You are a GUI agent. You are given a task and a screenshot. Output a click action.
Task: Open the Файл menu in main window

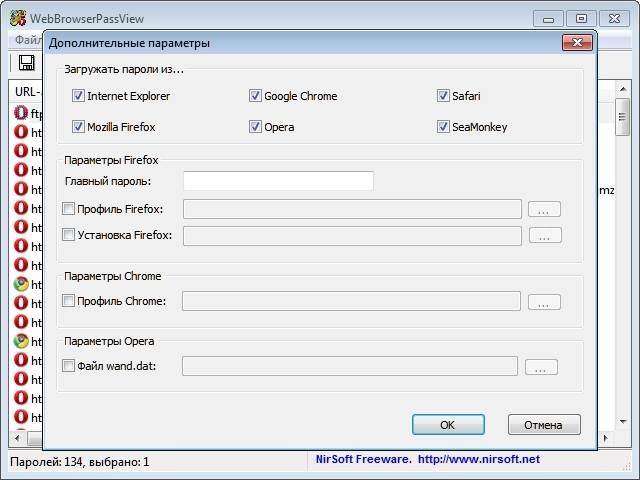[28, 40]
